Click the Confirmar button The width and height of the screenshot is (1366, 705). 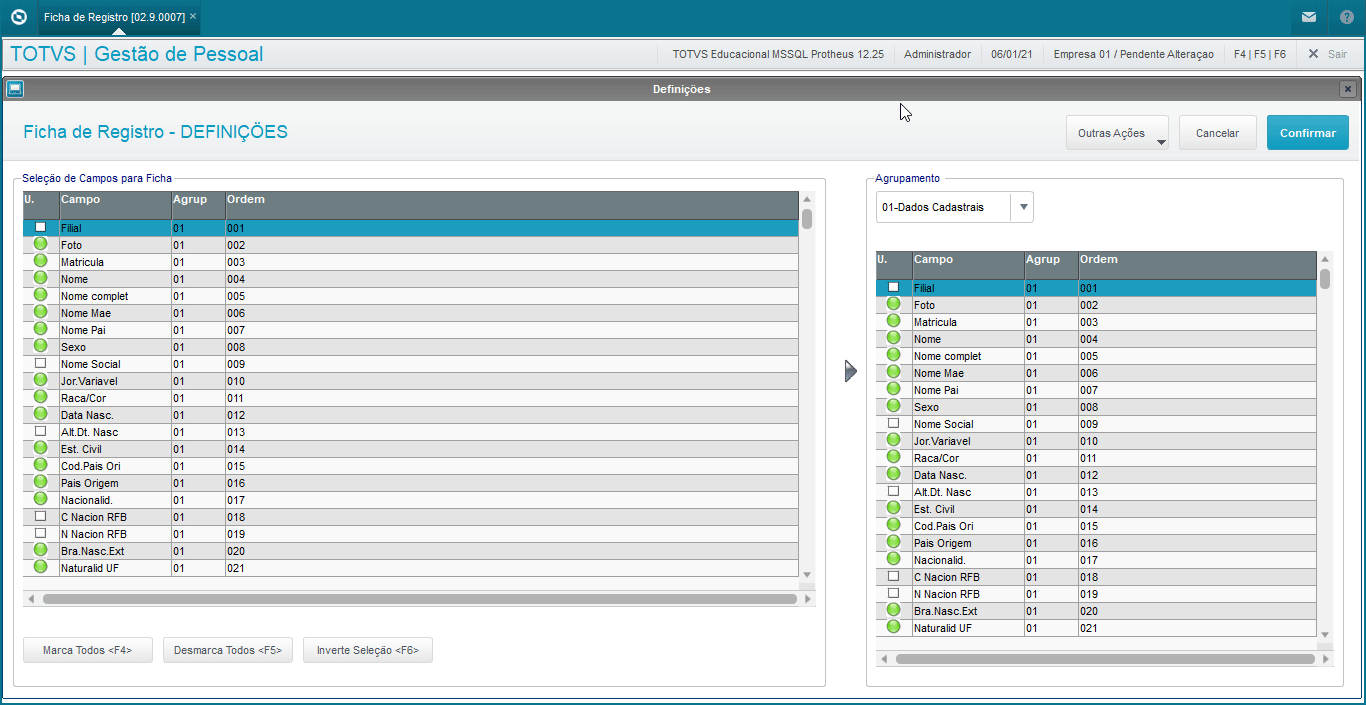pyautogui.click(x=1308, y=133)
